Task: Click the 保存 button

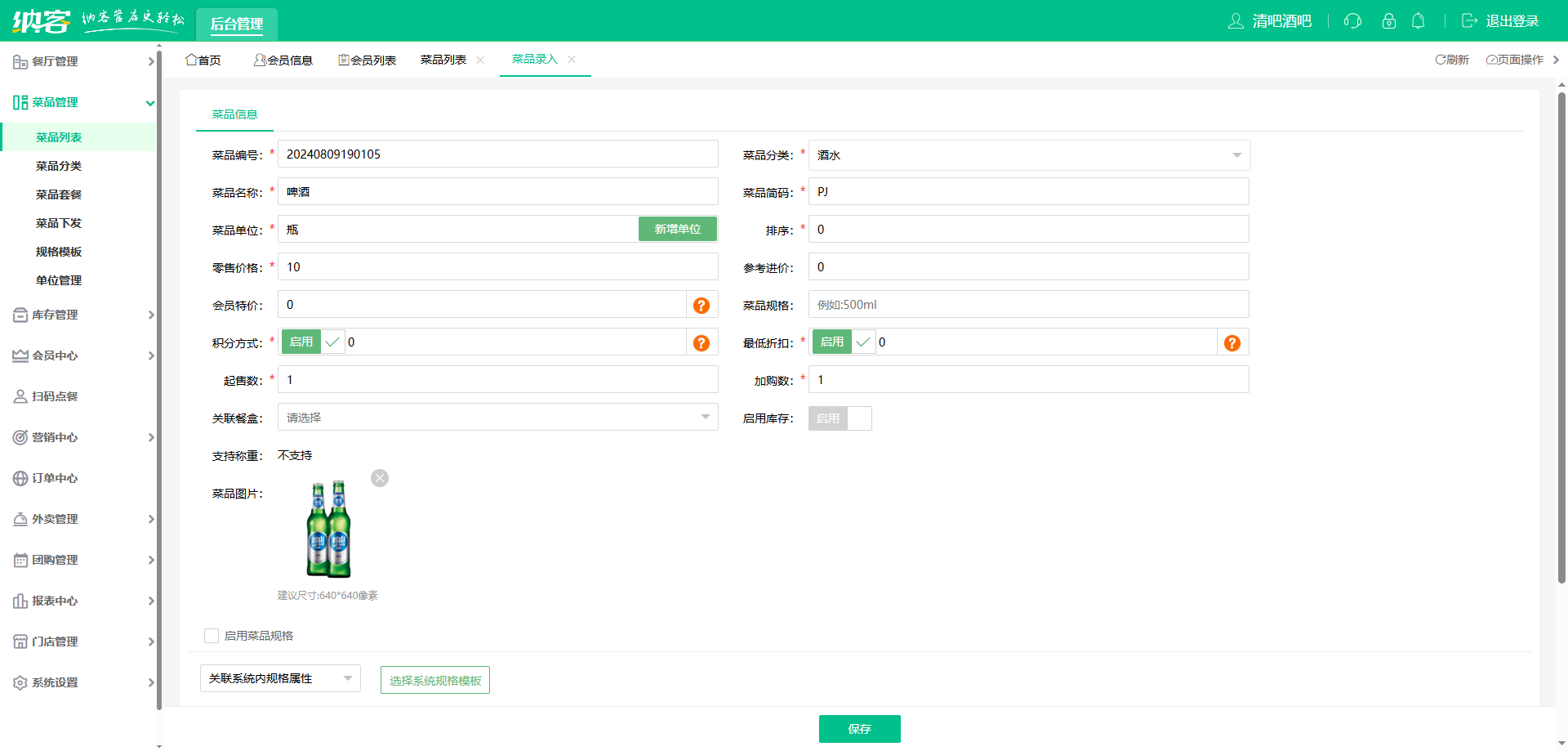Action: coord(859,729)
